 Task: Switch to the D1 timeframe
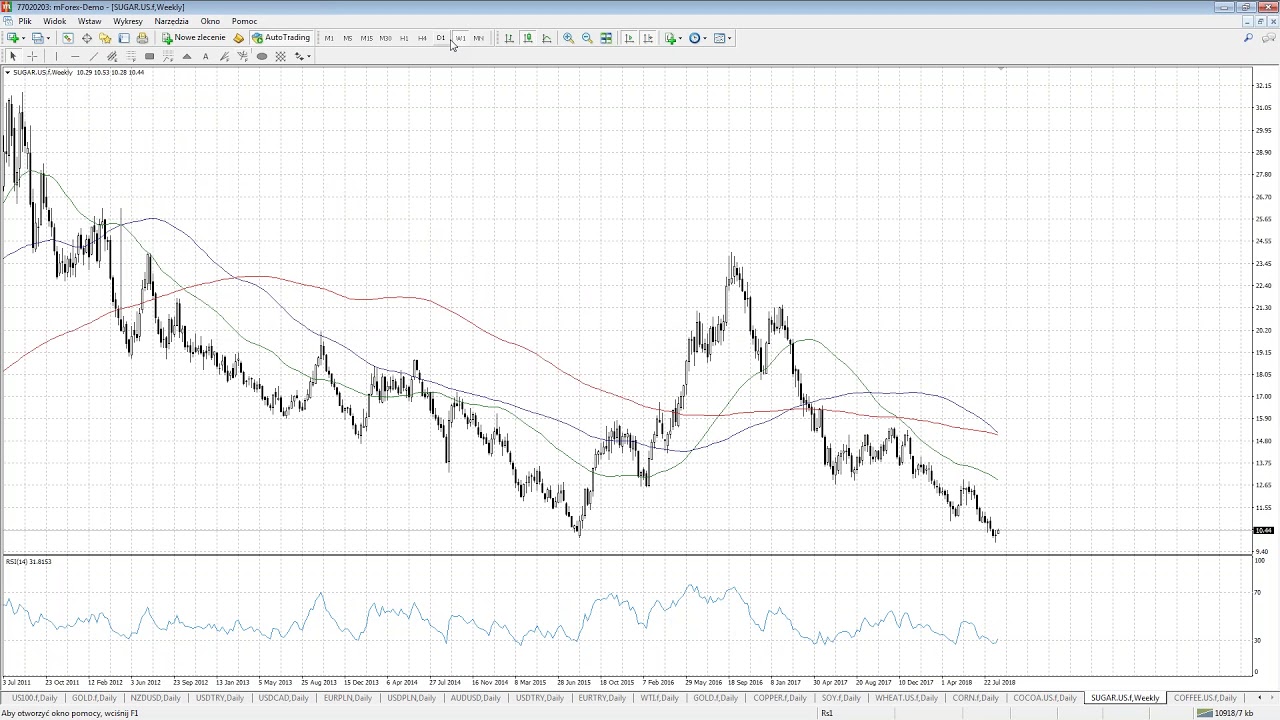click(441, 38)
